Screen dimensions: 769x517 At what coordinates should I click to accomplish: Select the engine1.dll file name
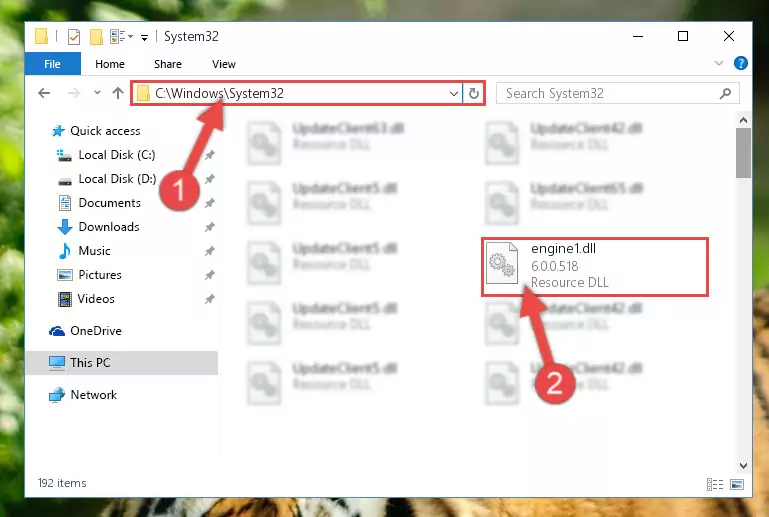564,249
